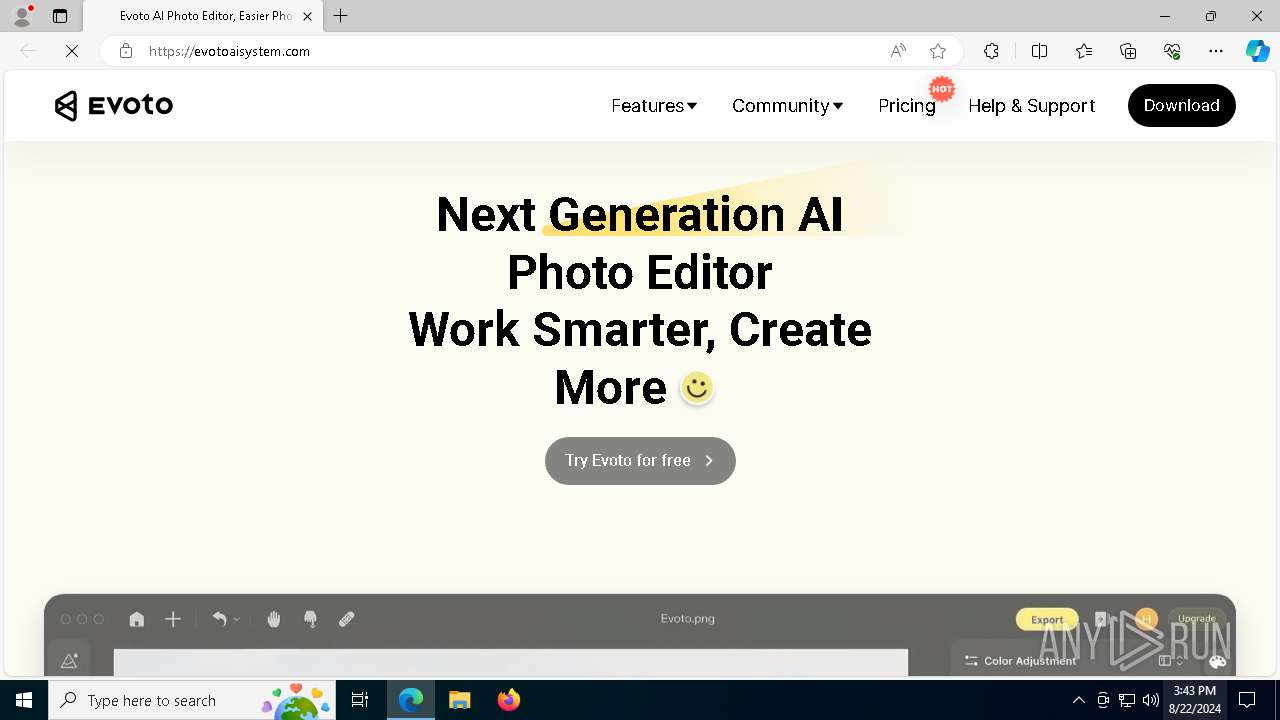Image resolution: width=1280 pixels, height=720 pixels.
Task: Stop loading the page
Action: click(x=71, y=51)
